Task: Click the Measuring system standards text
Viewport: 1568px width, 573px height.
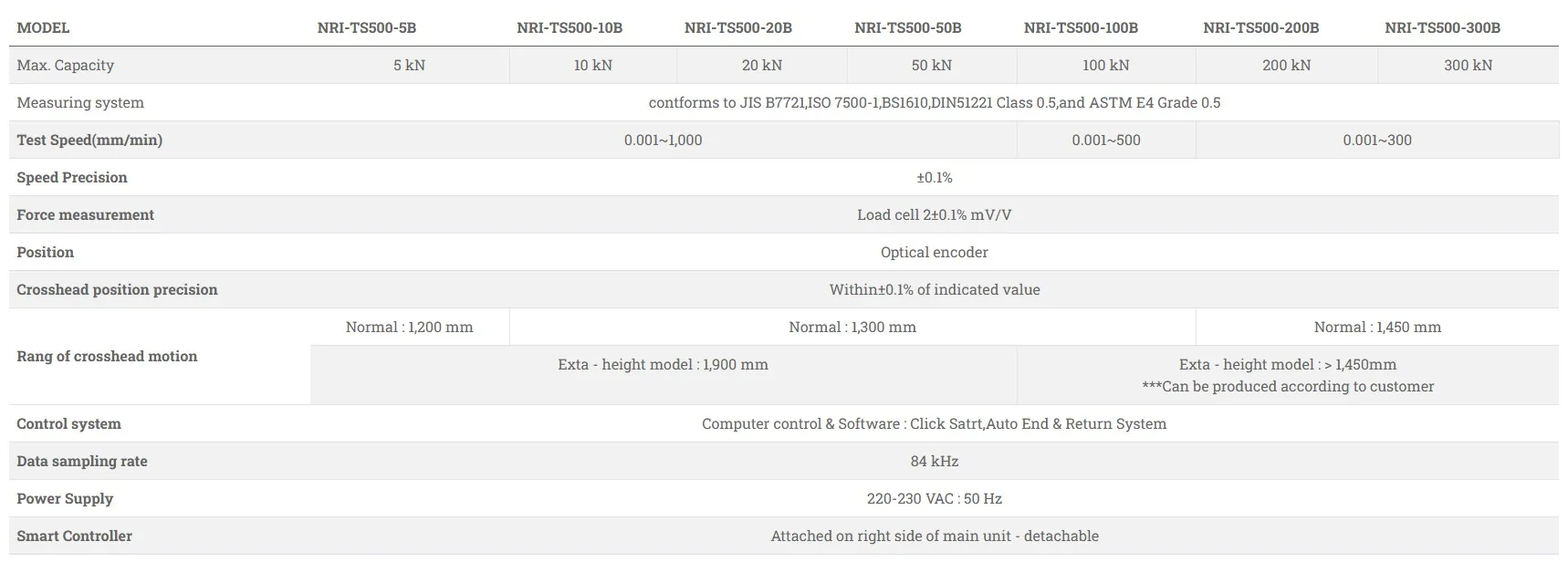Action: pyautogui.click(x=934, y=102)
